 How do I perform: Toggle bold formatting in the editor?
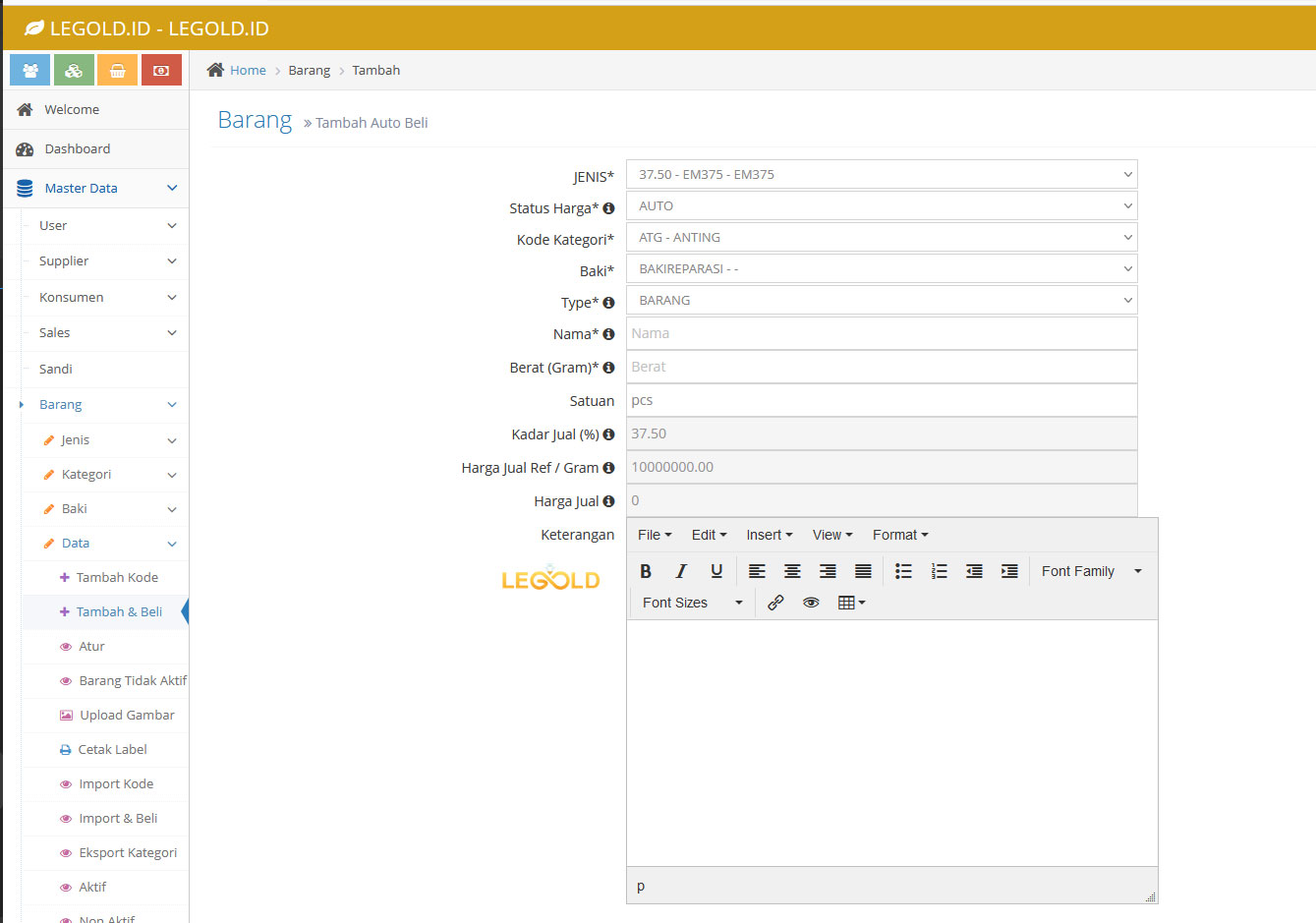coord(645,570)
